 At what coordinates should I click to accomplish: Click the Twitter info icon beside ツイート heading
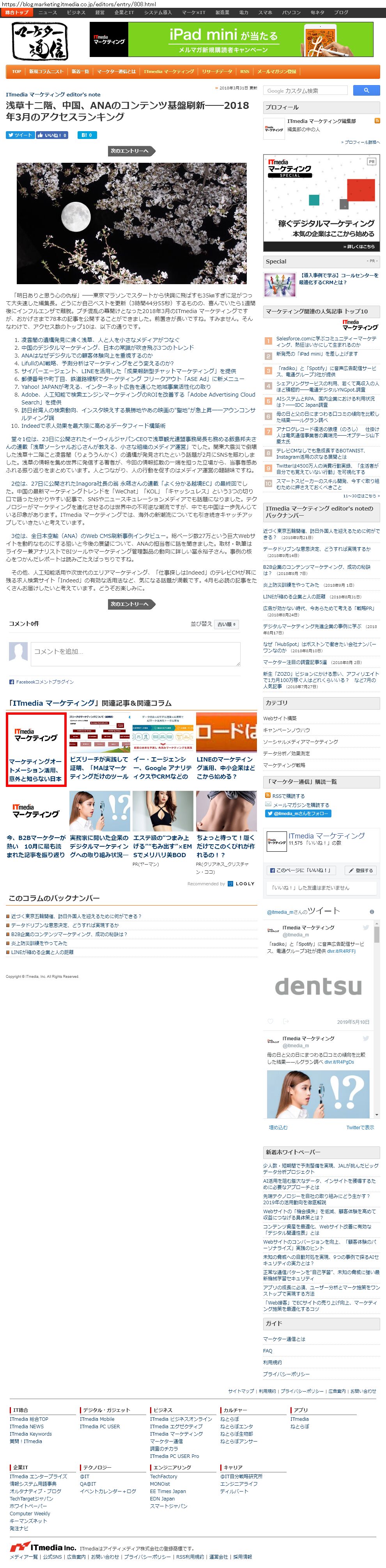[x=372, y=912]
